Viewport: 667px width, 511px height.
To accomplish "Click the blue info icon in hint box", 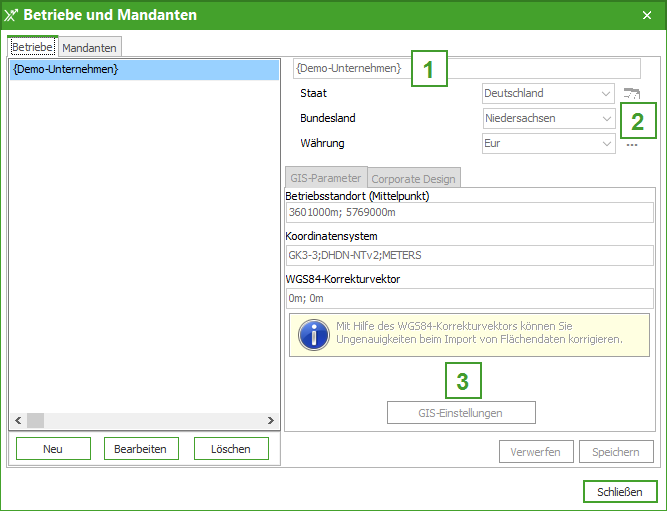I will (x=314, y=333).
